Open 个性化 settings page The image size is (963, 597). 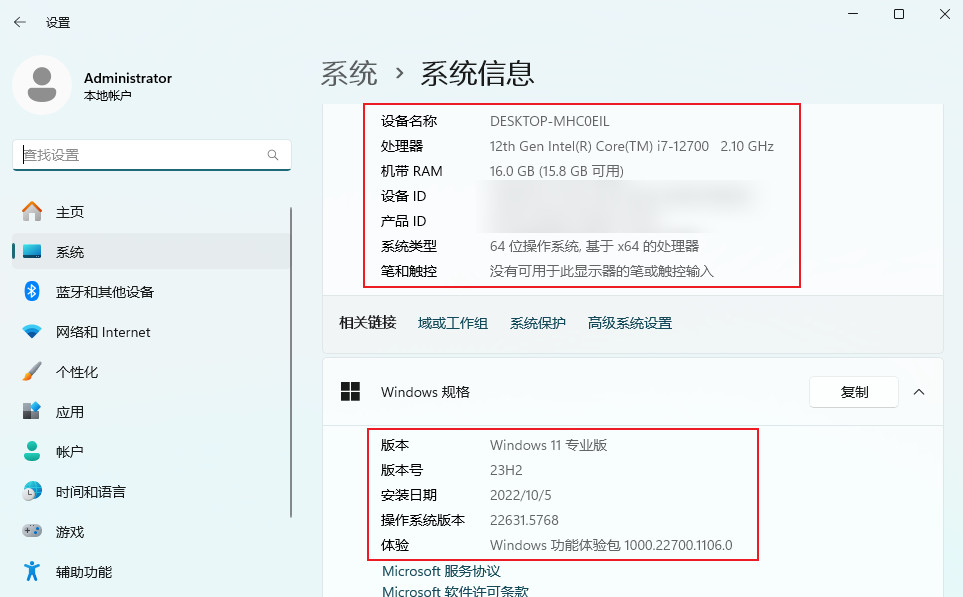pos(150,372)
